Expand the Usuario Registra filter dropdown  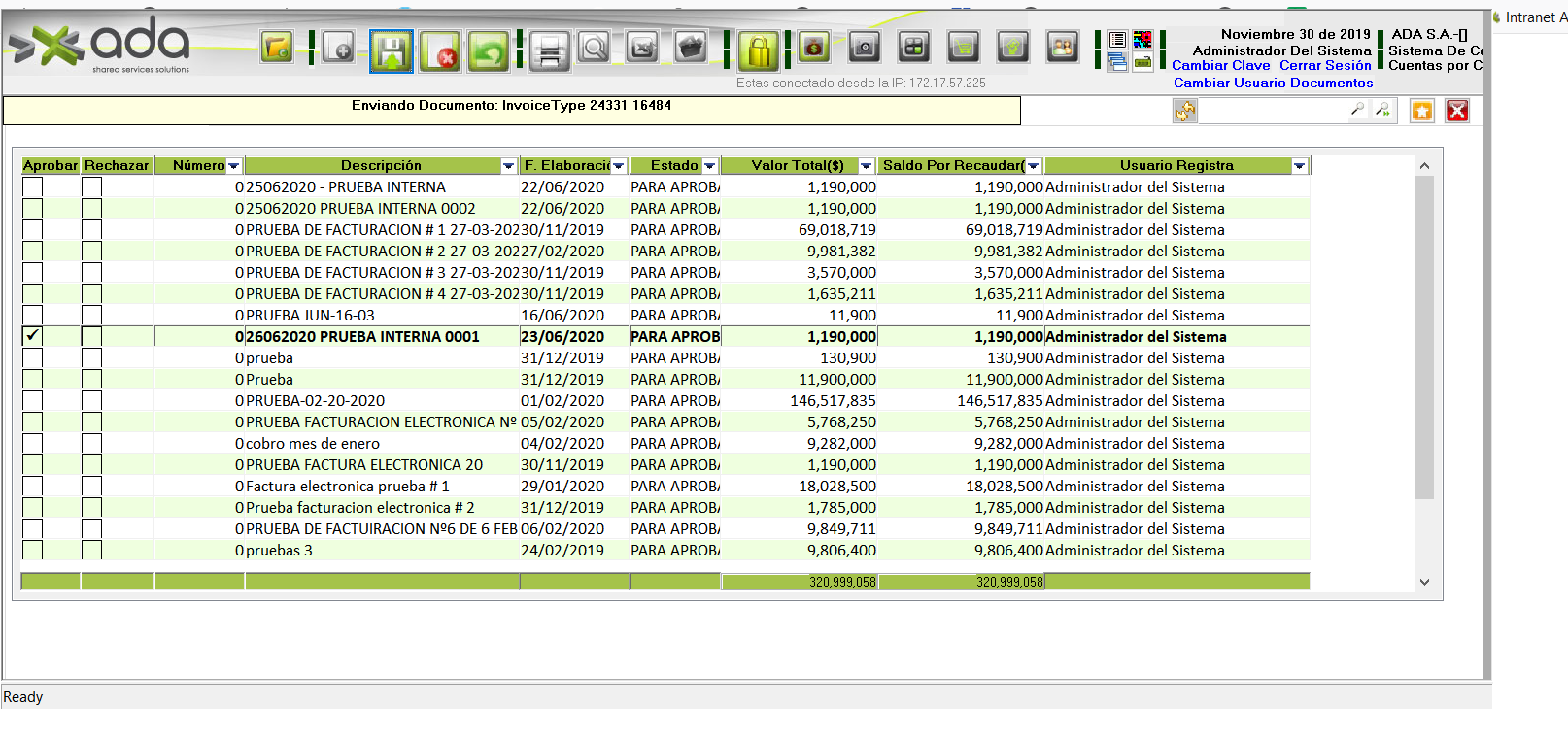[1299, 166]
